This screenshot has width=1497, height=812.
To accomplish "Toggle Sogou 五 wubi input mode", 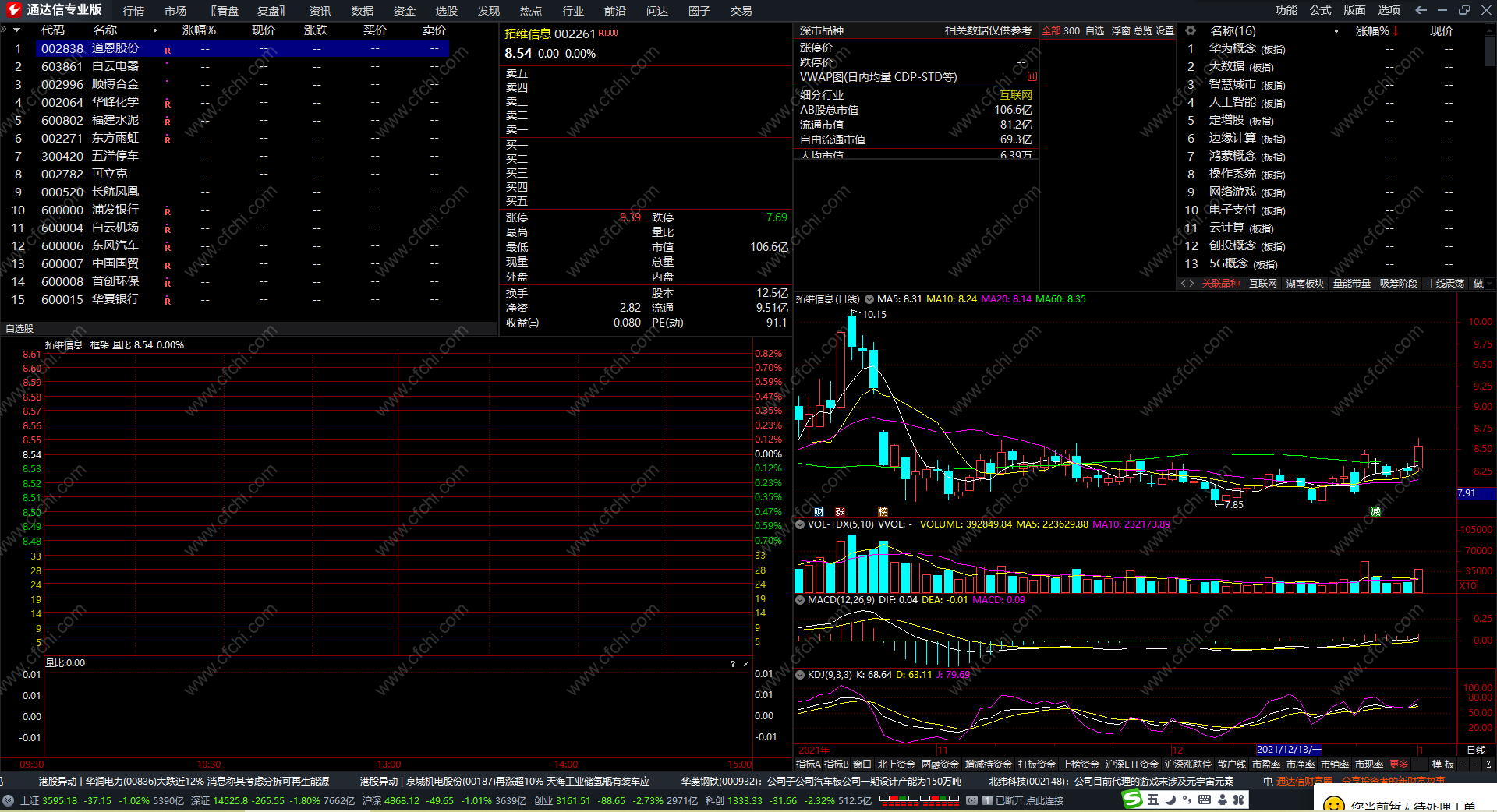I will [1153, 800].
